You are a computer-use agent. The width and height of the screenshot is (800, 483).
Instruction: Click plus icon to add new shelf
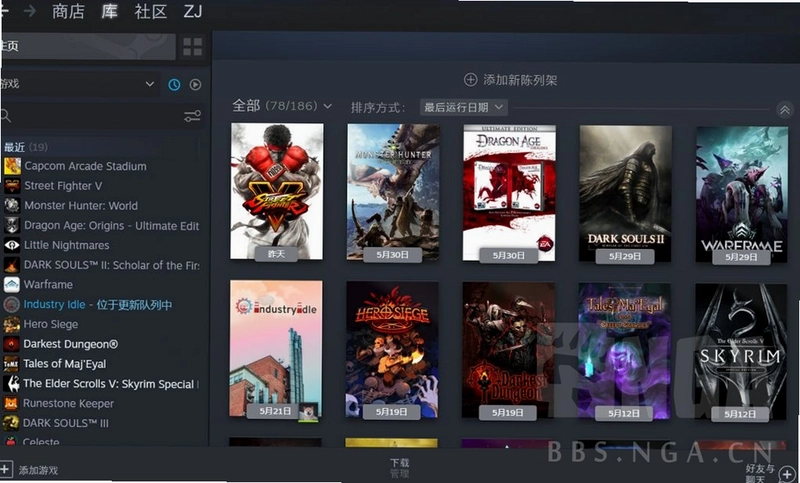[470, 80]
